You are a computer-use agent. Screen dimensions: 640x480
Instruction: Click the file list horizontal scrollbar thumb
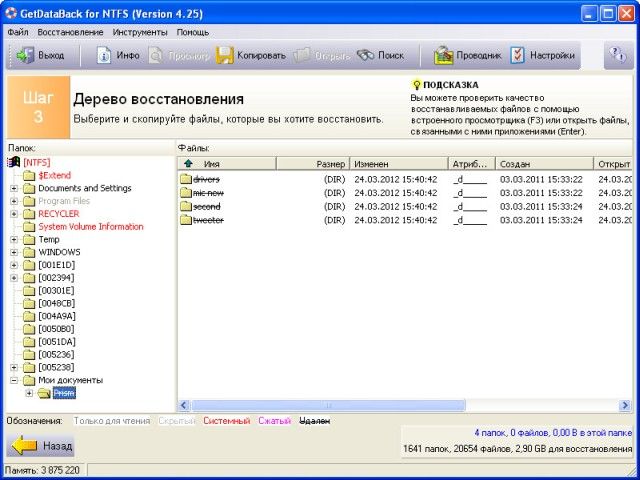tap(328, 405)
